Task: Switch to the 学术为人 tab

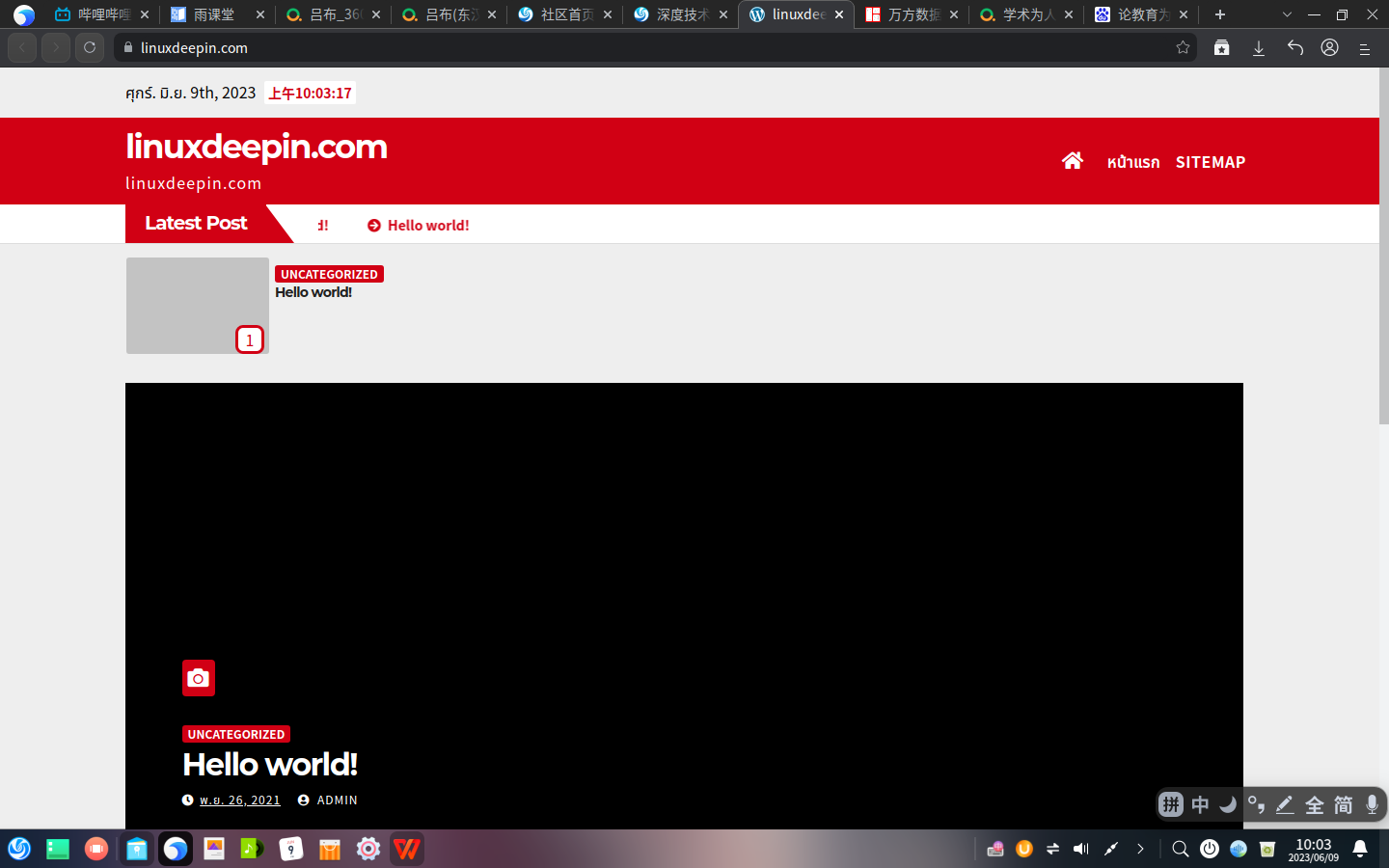Action: coord(1027,14)
